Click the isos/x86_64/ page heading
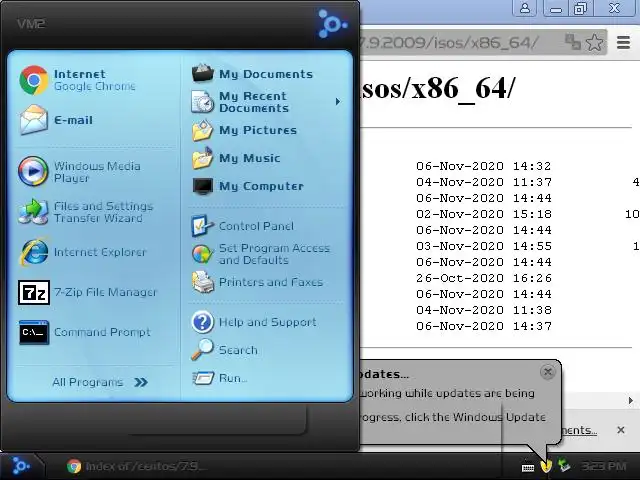 (438, 89)
